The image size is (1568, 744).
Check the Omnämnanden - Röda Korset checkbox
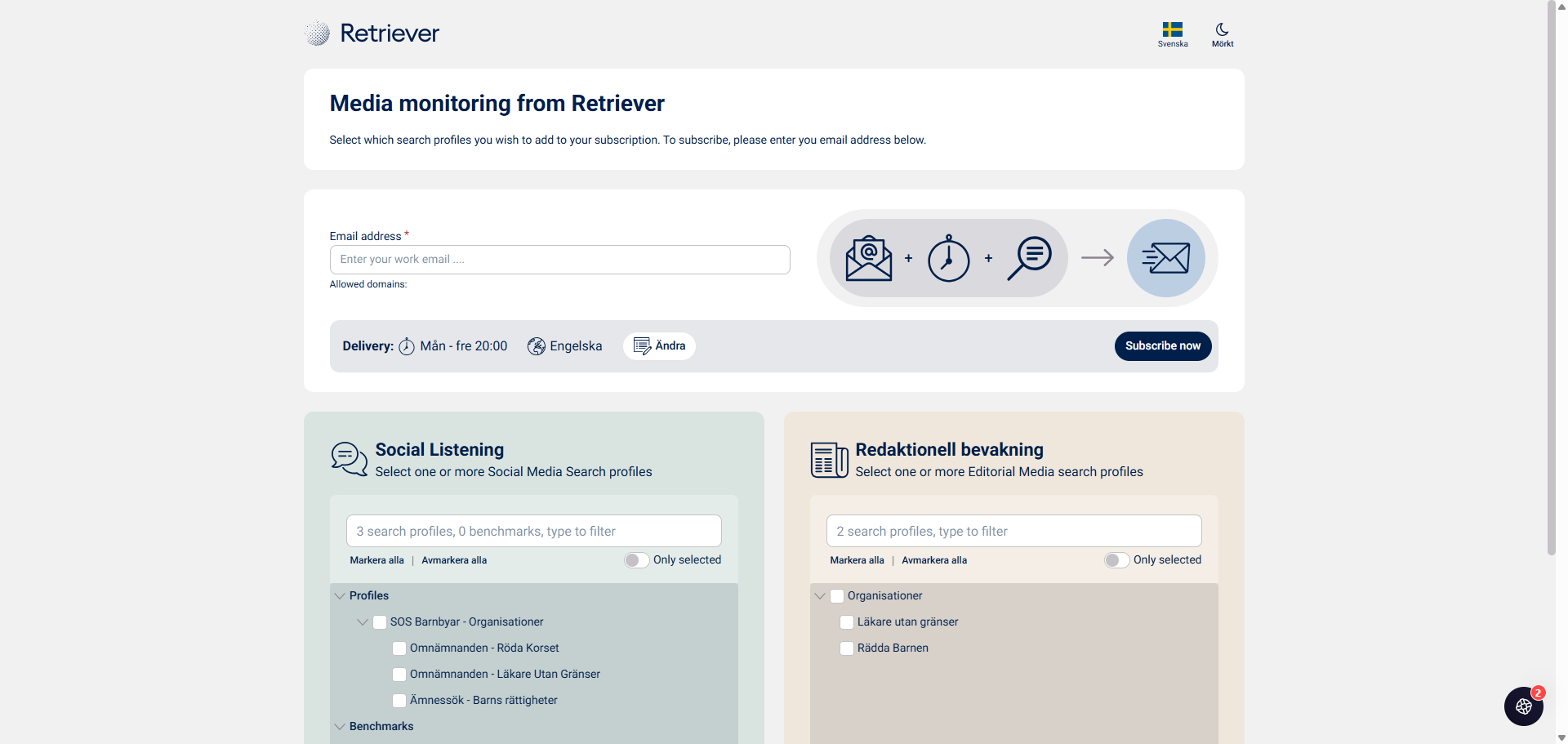[399, 648]
